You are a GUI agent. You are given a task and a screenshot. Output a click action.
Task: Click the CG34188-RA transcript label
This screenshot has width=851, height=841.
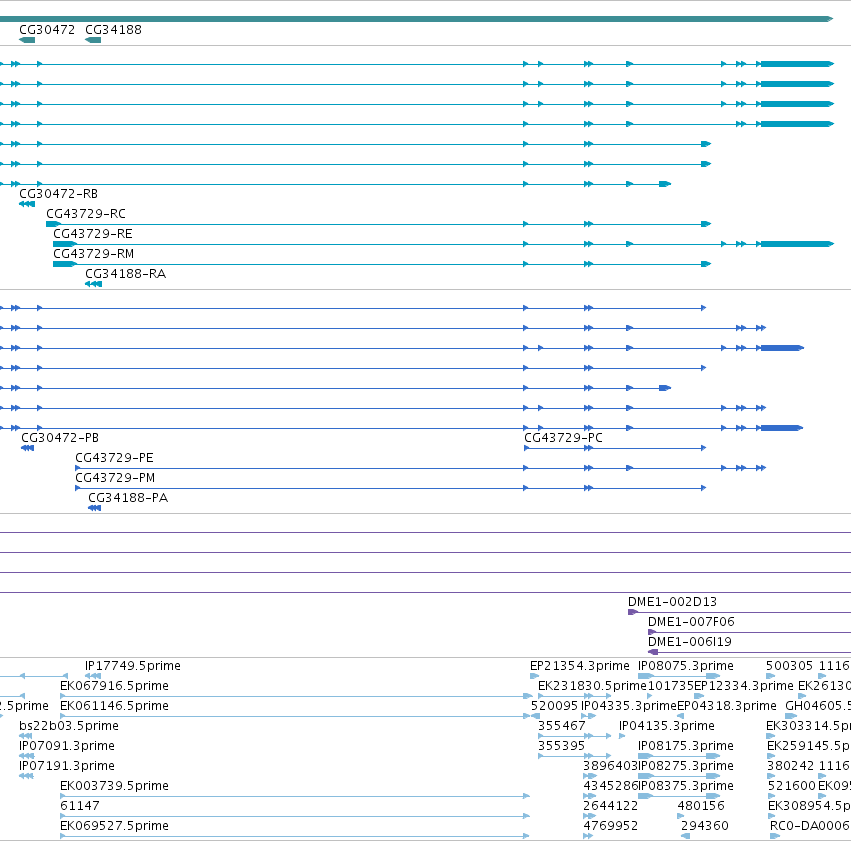pyautogui.click(x=125, y=274)
